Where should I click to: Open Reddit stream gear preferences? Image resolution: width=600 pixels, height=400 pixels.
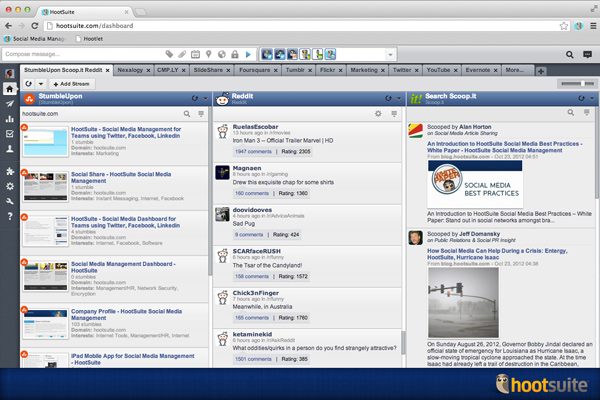[378, 114]
